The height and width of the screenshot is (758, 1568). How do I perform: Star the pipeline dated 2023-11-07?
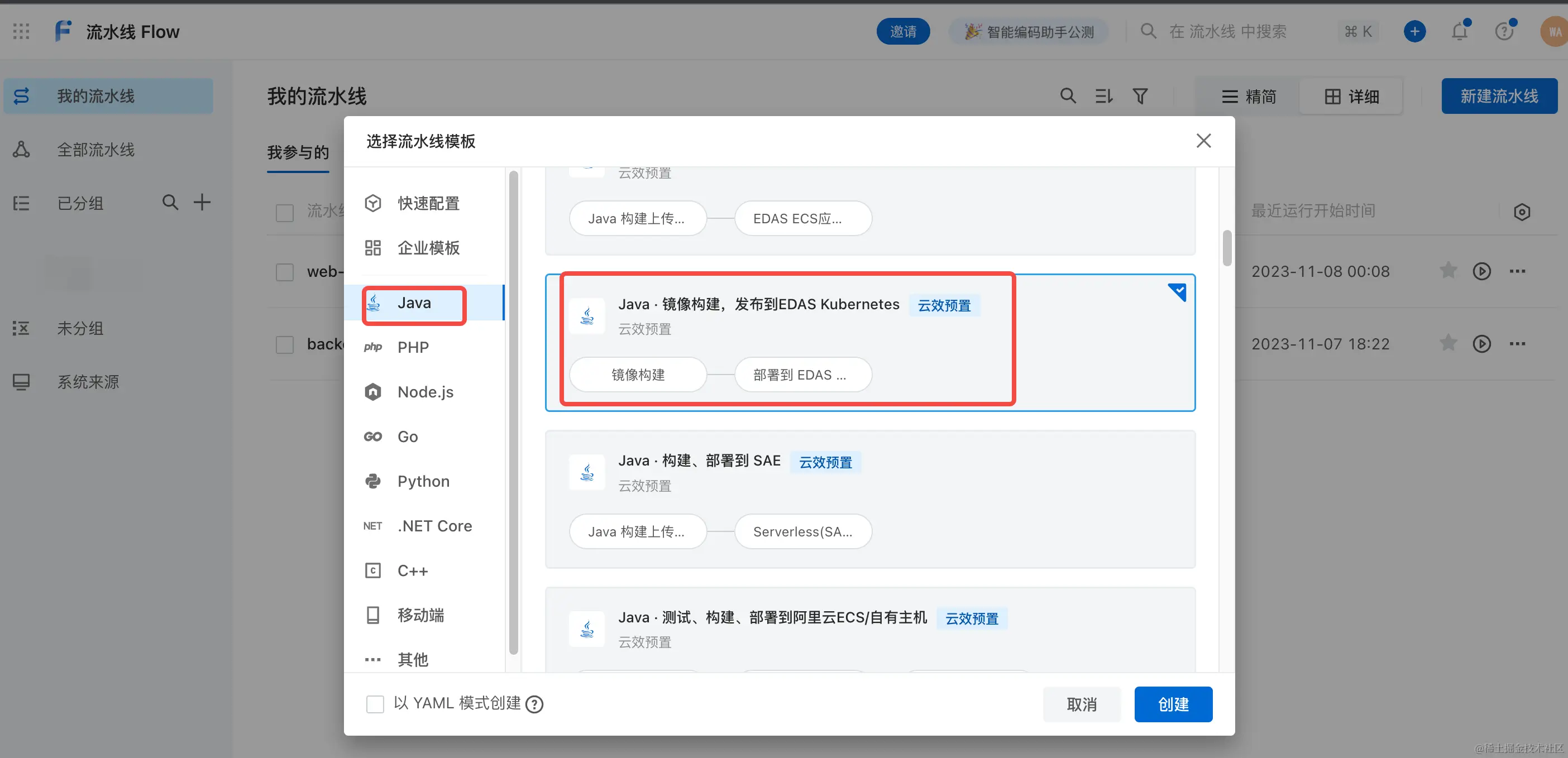point(1448,344)
